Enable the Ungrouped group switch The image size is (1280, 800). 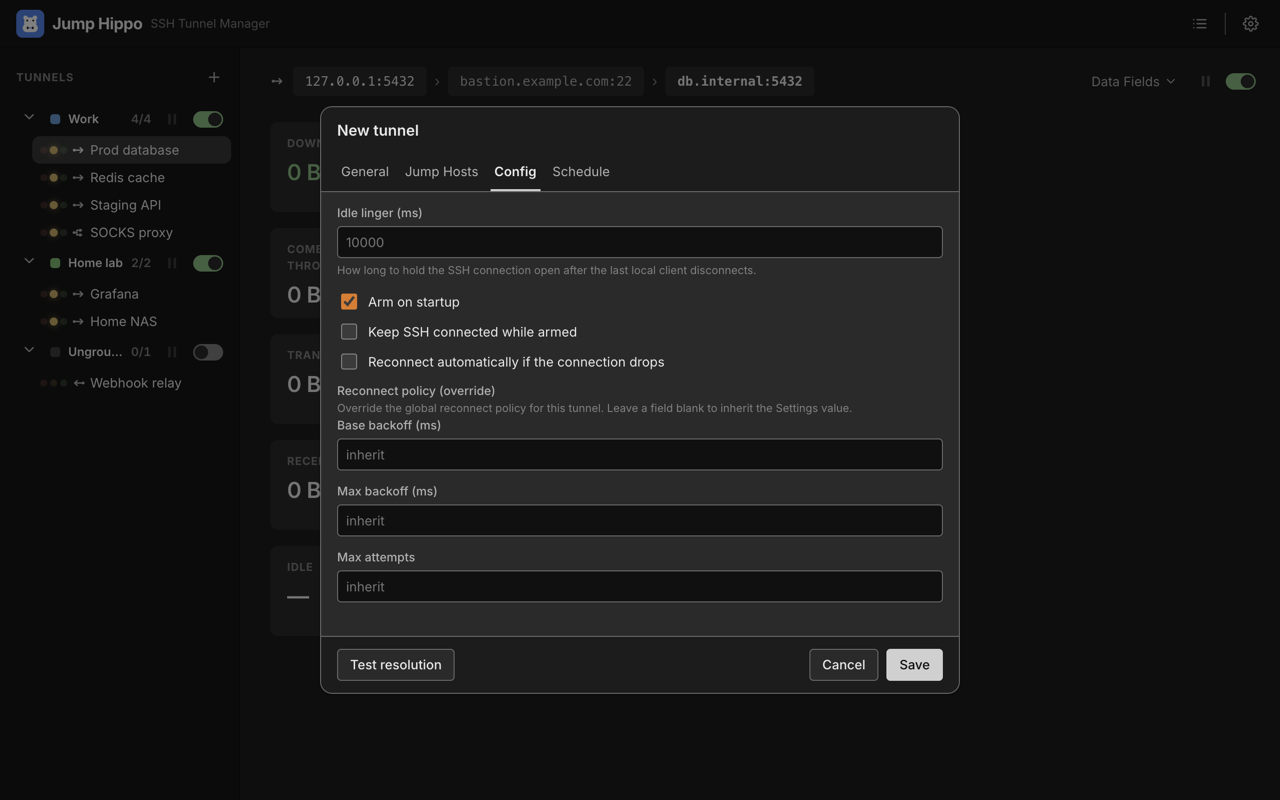coord(208,352)
